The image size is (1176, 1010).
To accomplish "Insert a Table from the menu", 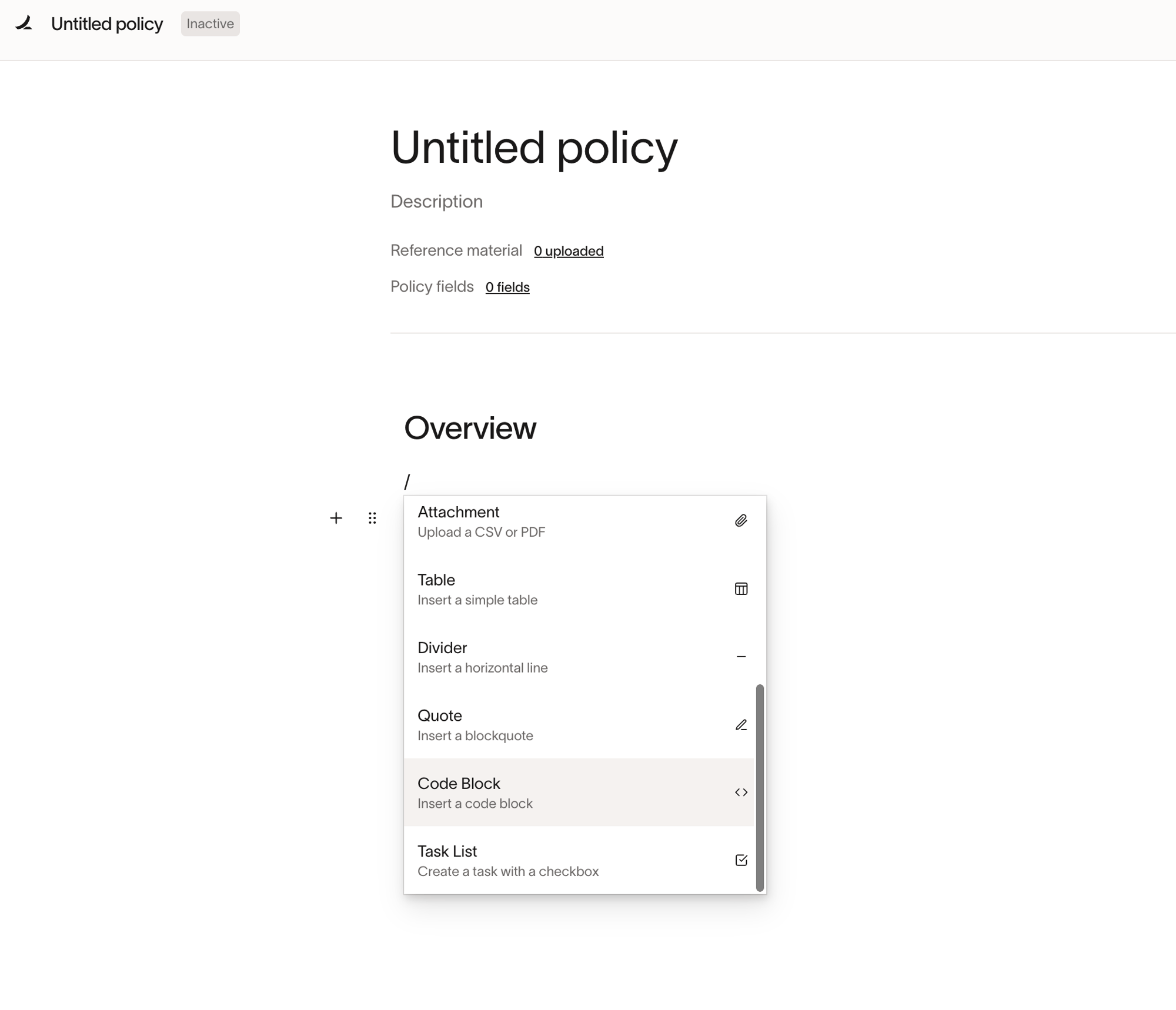I will 579,589.
